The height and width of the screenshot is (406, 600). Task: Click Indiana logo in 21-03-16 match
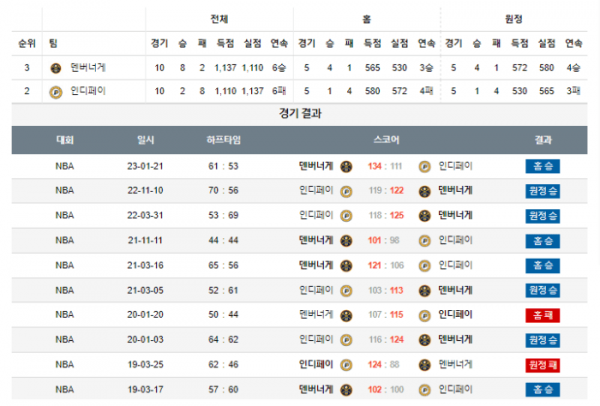click(x=424, y=266)
